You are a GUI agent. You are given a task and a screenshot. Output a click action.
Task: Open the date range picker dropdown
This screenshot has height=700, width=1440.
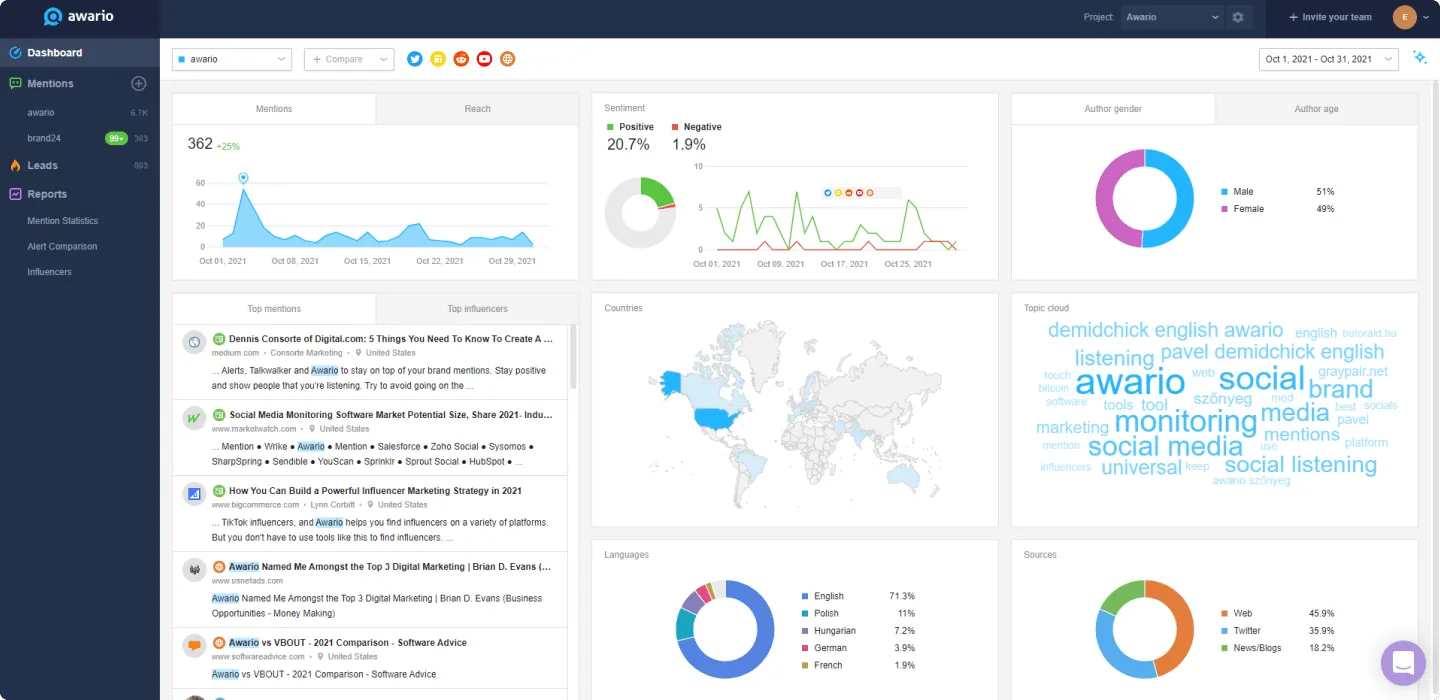[1328, 59]
